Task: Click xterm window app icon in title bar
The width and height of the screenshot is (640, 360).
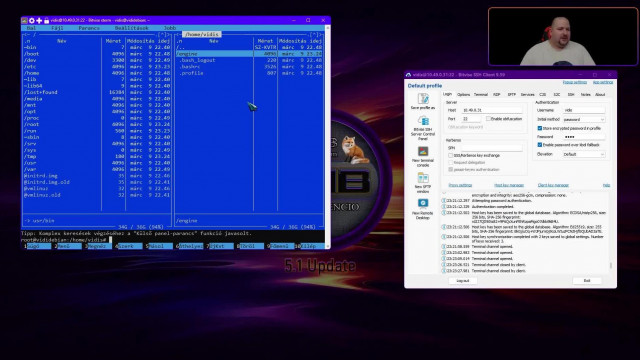Action: tap(24, 20)
